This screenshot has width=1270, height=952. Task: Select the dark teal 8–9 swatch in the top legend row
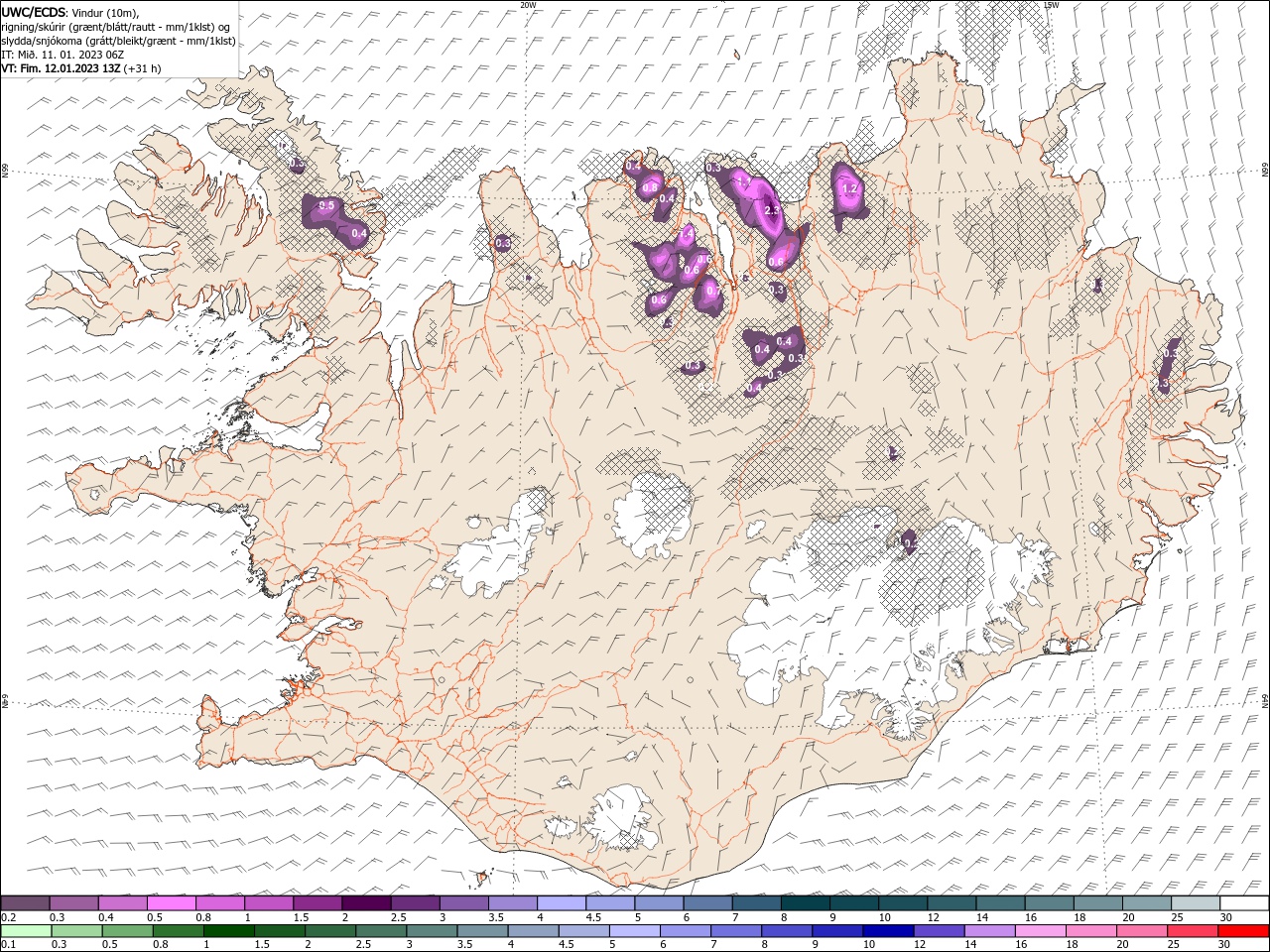pyautogui.click(x=805, y=903)
